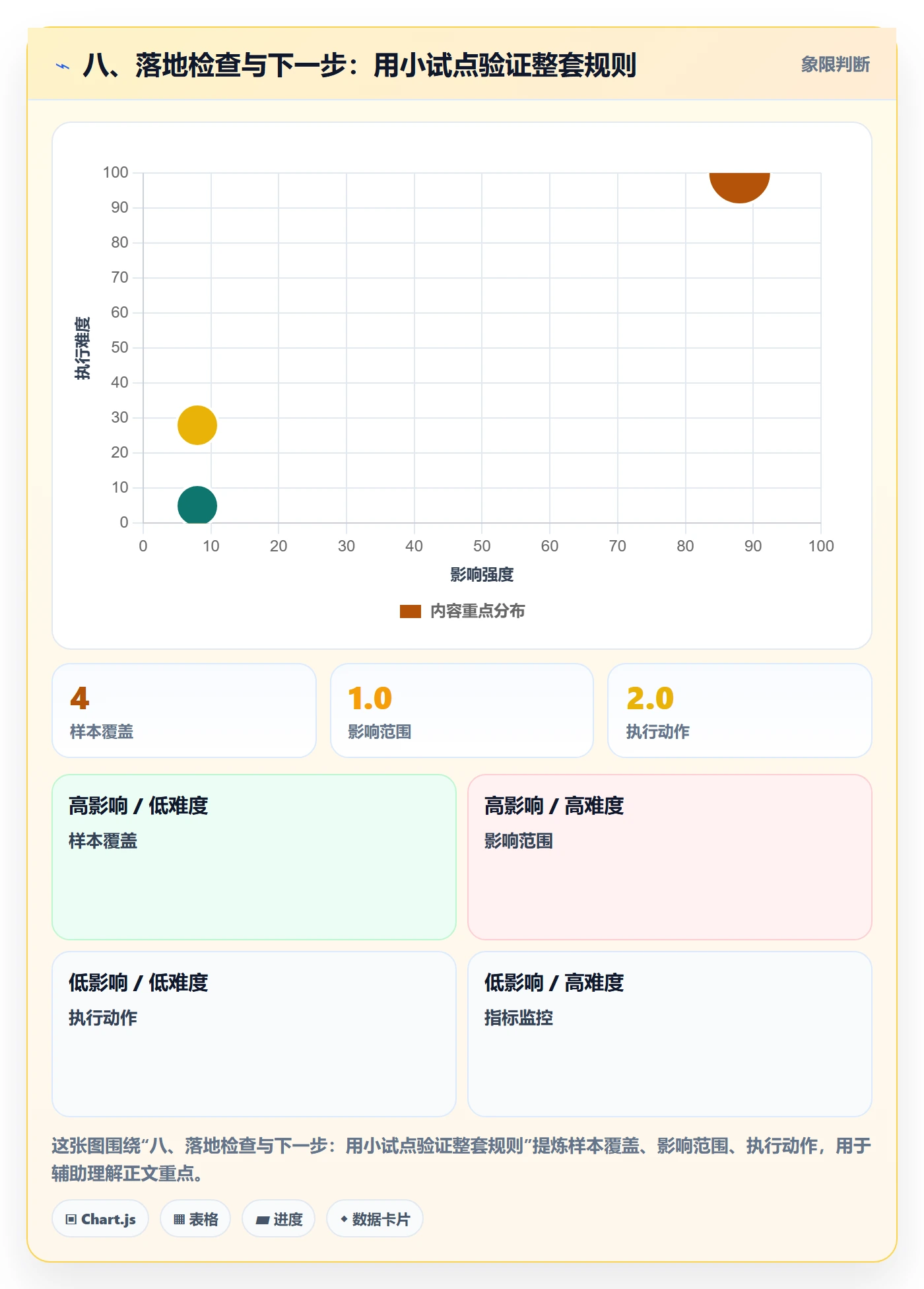
Task: Open the 影响范围 stat card showing 1.0
Action: tap(462, 711)
